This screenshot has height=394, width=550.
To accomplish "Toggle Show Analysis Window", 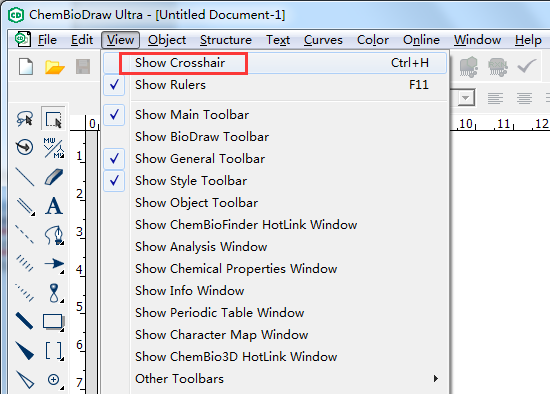I will click(x=275, y=247).
